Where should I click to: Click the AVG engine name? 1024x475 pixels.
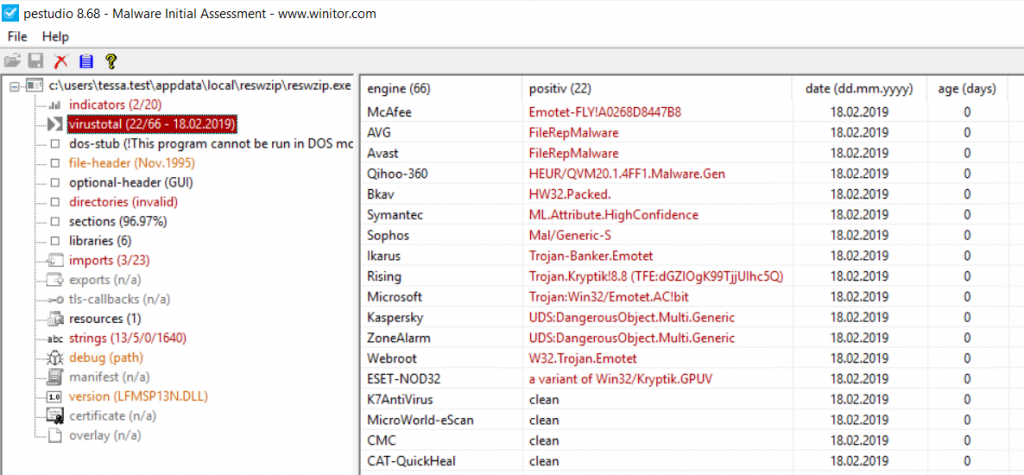coord(378,133)
